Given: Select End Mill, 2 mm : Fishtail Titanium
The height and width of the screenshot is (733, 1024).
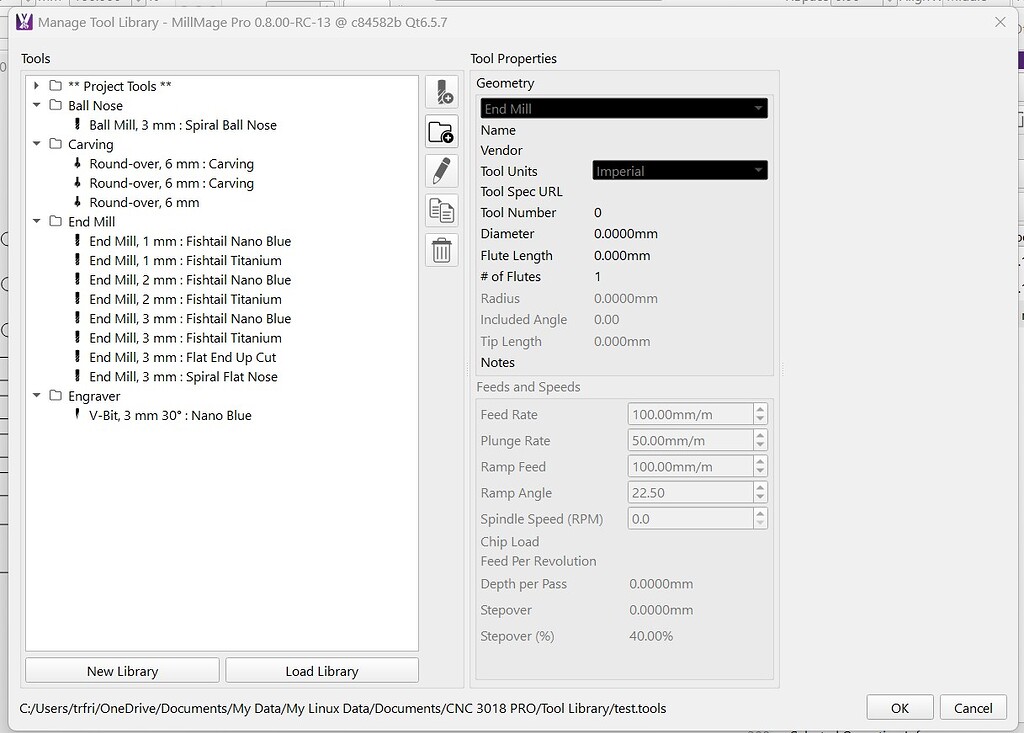Looking at the screenshot, I should point(185,299).
